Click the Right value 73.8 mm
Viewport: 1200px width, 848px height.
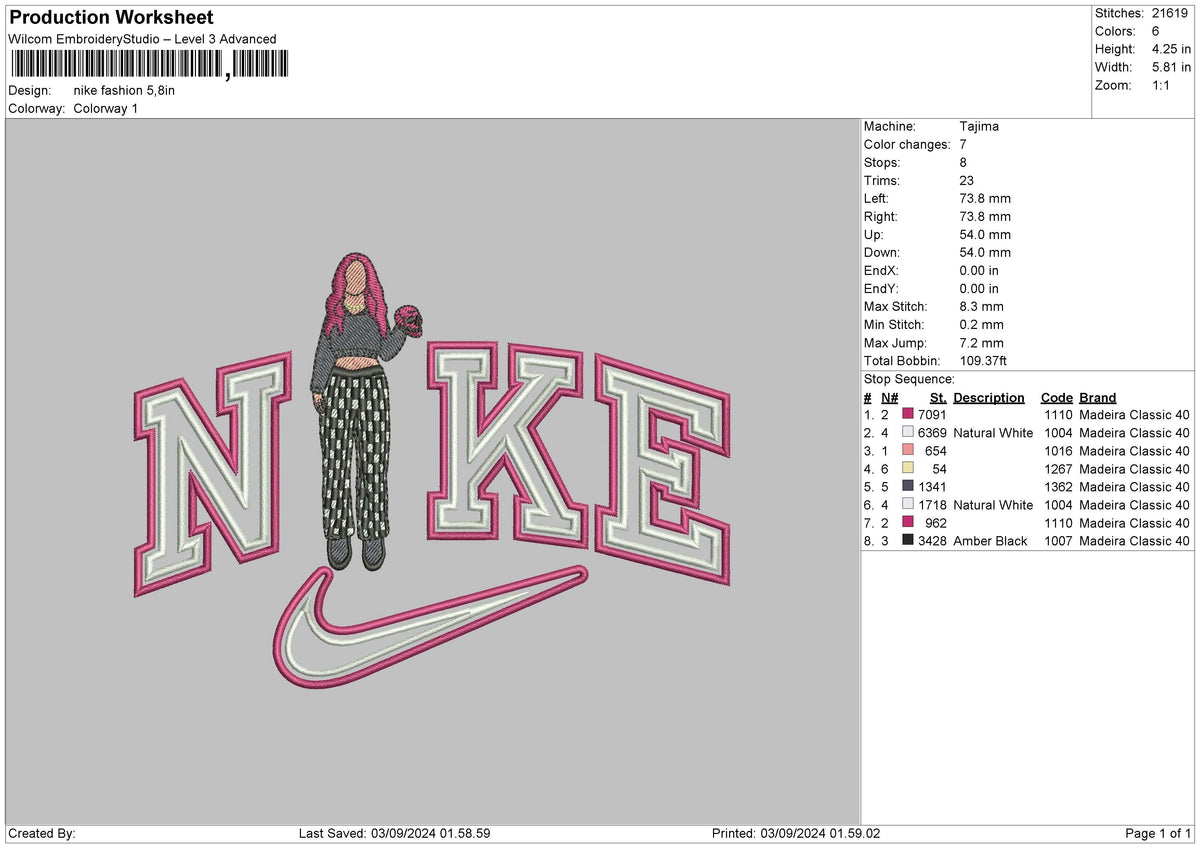point(985,217)
